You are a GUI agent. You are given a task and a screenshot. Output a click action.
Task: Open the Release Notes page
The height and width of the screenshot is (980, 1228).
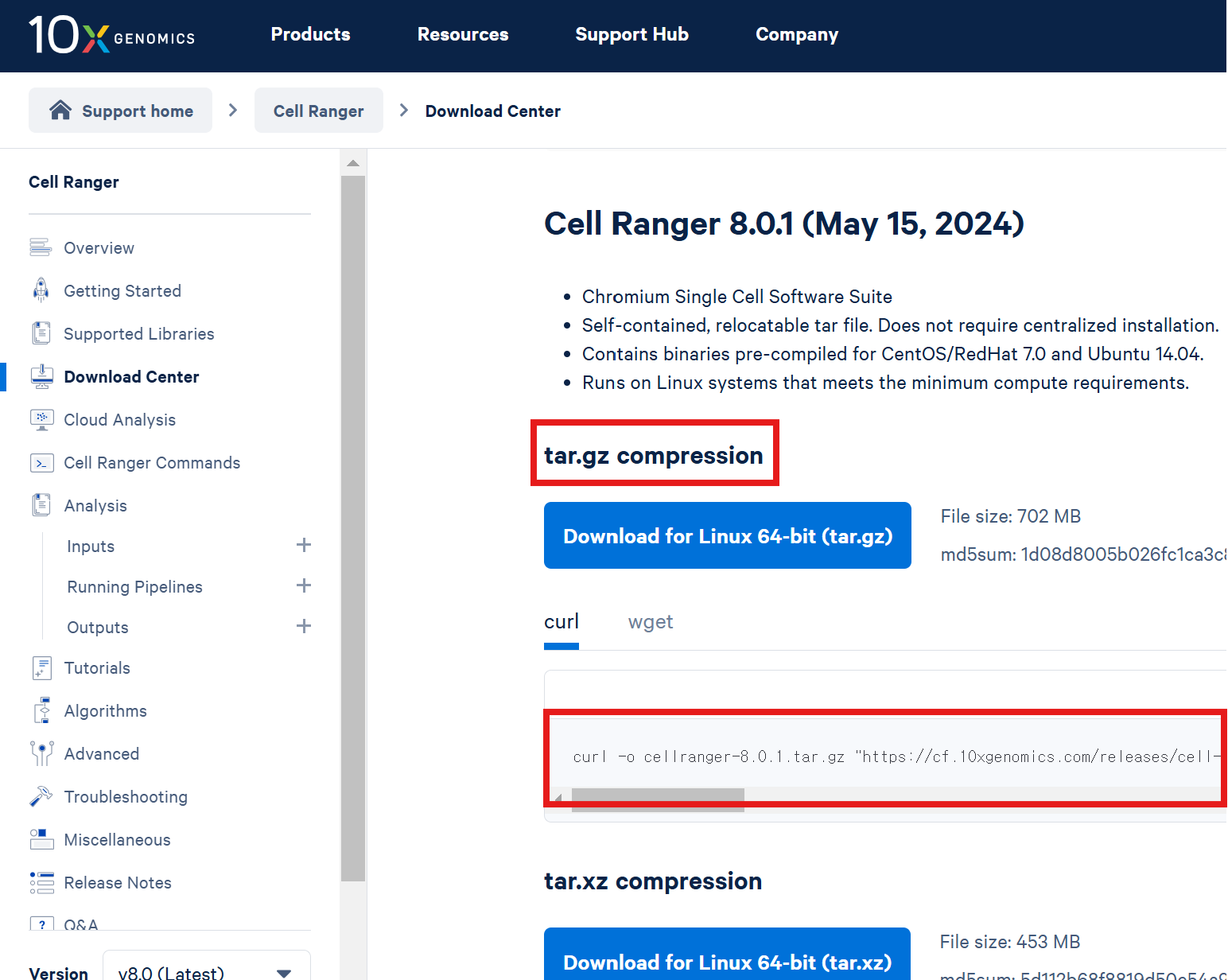118,882
